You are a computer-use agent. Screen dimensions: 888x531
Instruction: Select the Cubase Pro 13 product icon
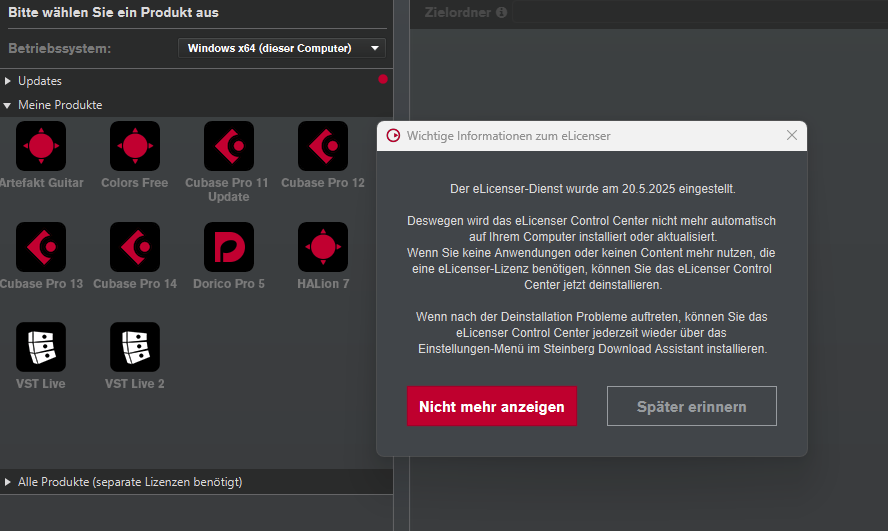[x=41, y=247]
